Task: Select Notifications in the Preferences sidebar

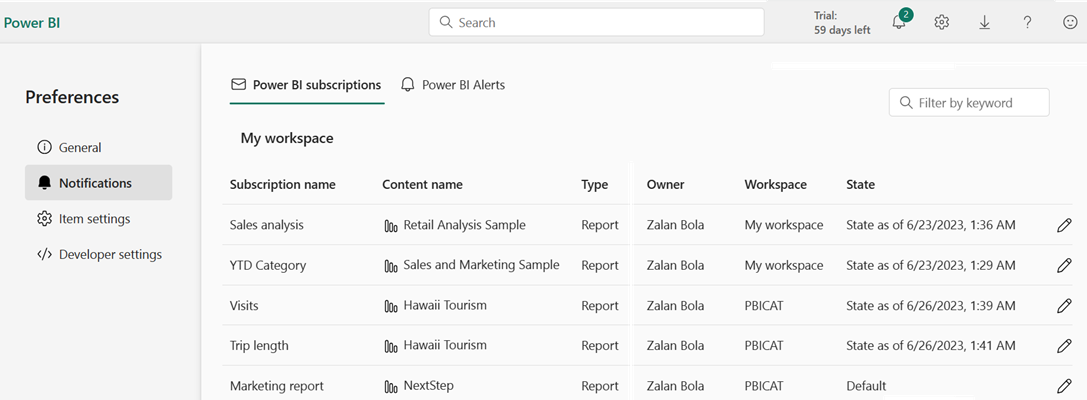Action: click(95, 183)
